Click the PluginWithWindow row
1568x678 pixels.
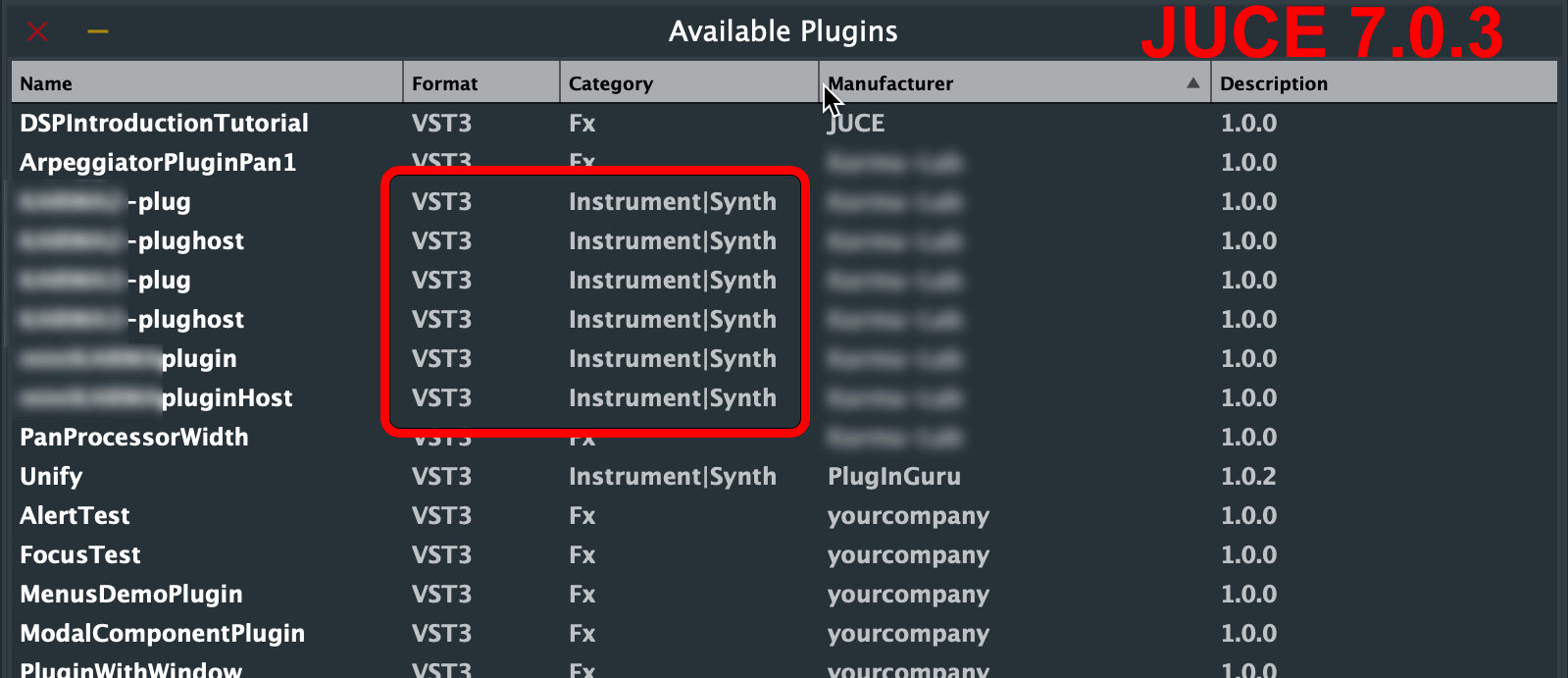coord(130,669)
